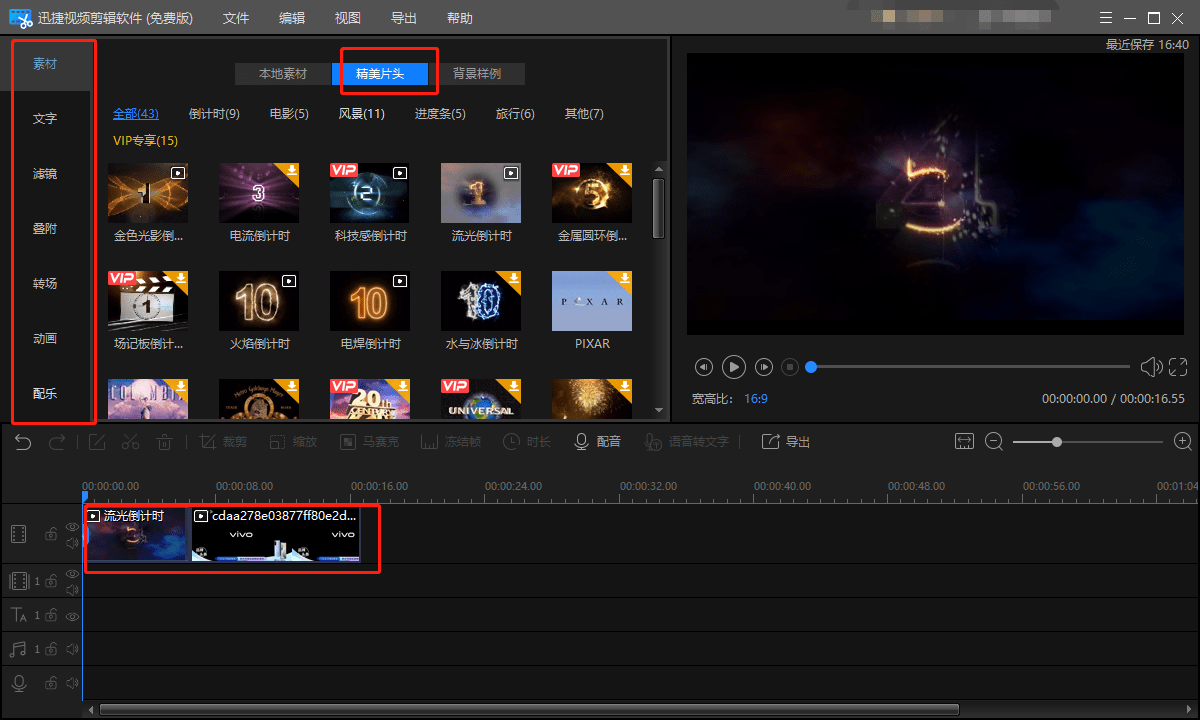Toggle fullscreen preview mode
This screenshot has height=720, width=1200.
click(x=1178, y=367)
